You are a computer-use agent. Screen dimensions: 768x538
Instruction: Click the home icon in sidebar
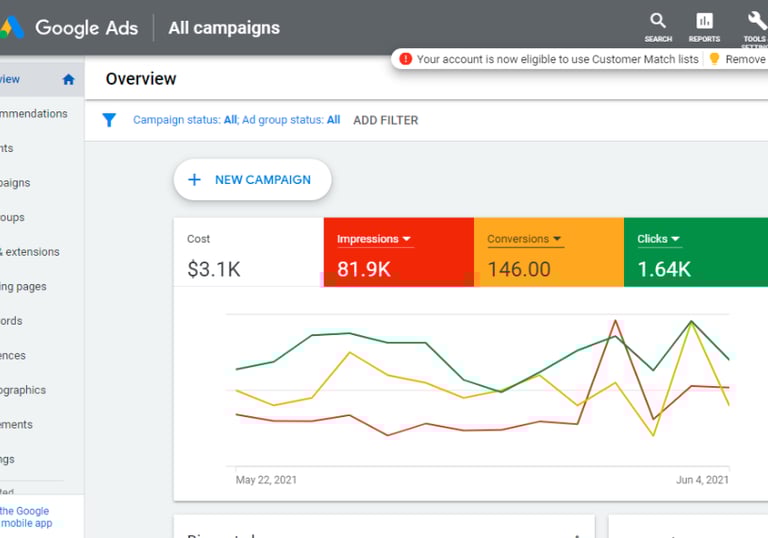click(69, 79)
